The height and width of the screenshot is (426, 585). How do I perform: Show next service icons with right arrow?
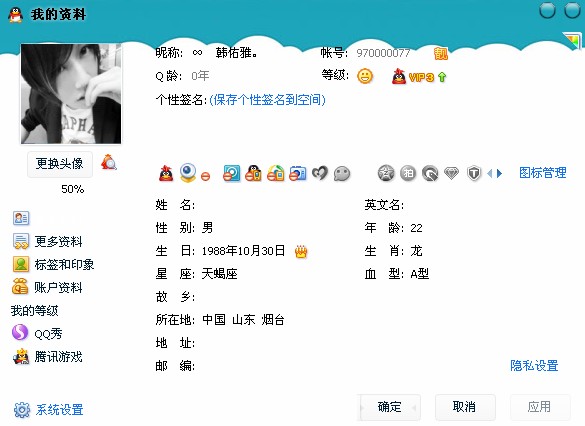tap(500, 173)
